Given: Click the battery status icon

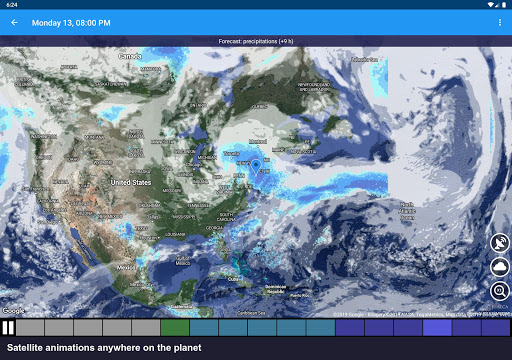Looking at the screenshot, I should pyautogui.click(x=503, y=5).
